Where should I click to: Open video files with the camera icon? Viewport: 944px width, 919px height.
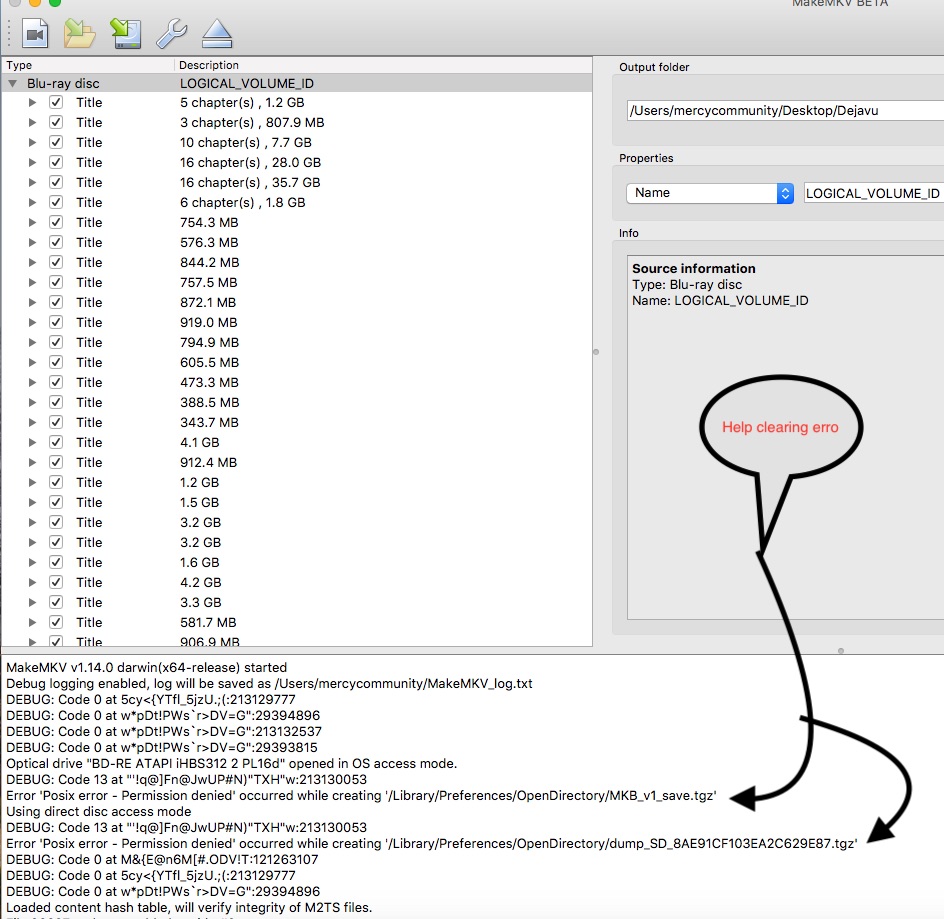[x=35, y=33]
